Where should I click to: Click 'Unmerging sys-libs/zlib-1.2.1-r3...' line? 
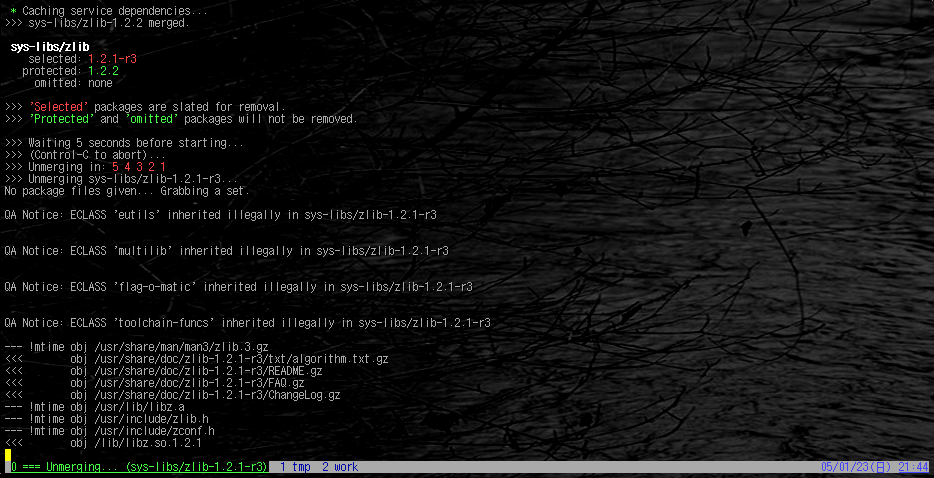pyautogui.click(x=122, y=179)
